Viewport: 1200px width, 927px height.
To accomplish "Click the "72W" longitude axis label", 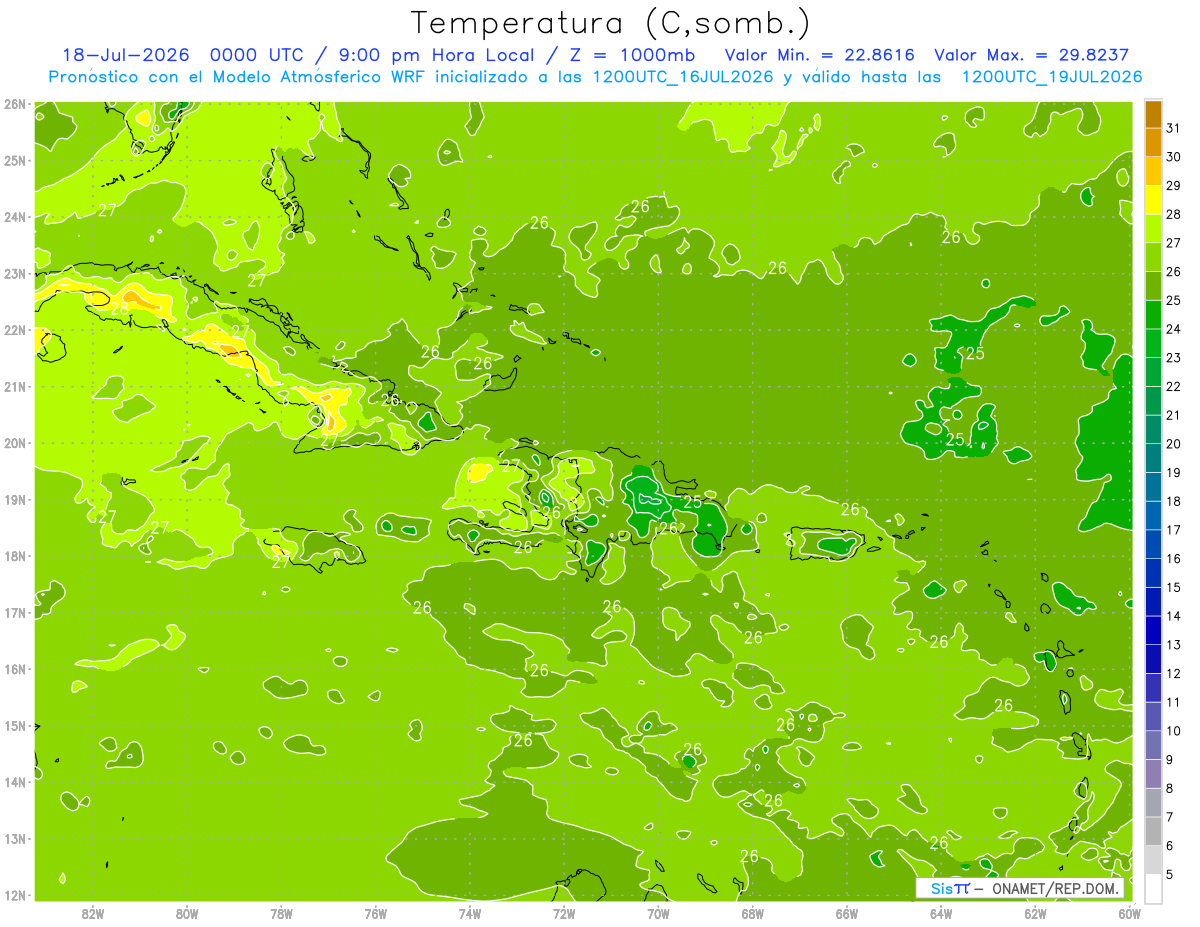I will pos(564,913).
